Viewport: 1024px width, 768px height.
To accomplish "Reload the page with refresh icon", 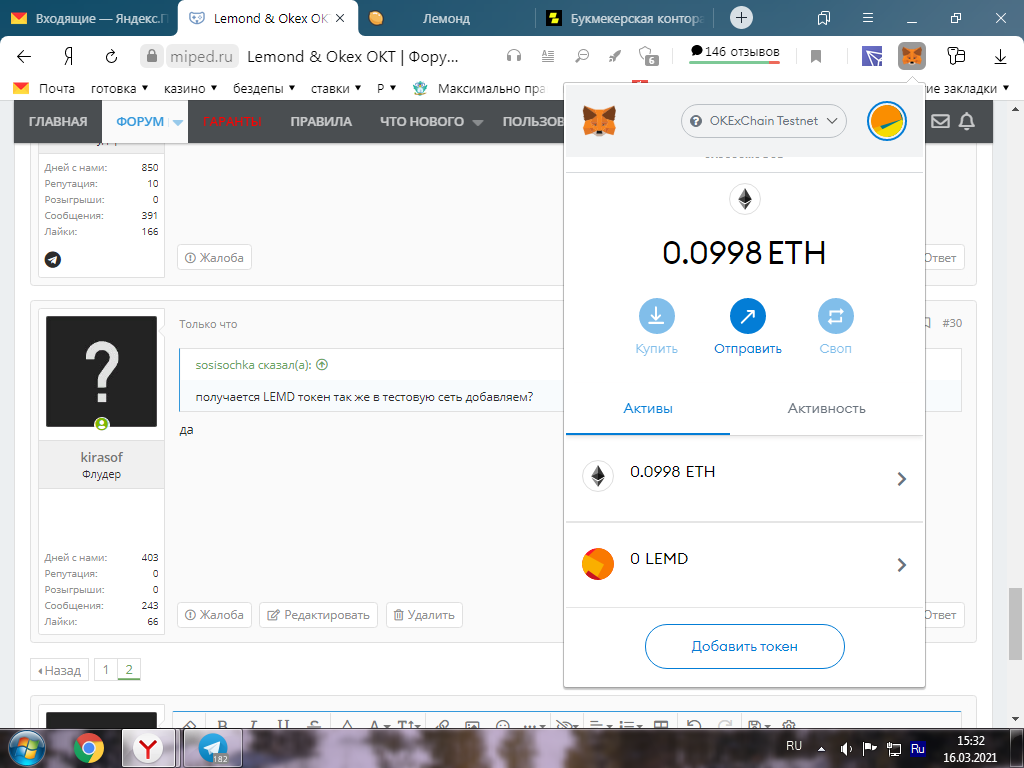I will pos(112,57).
